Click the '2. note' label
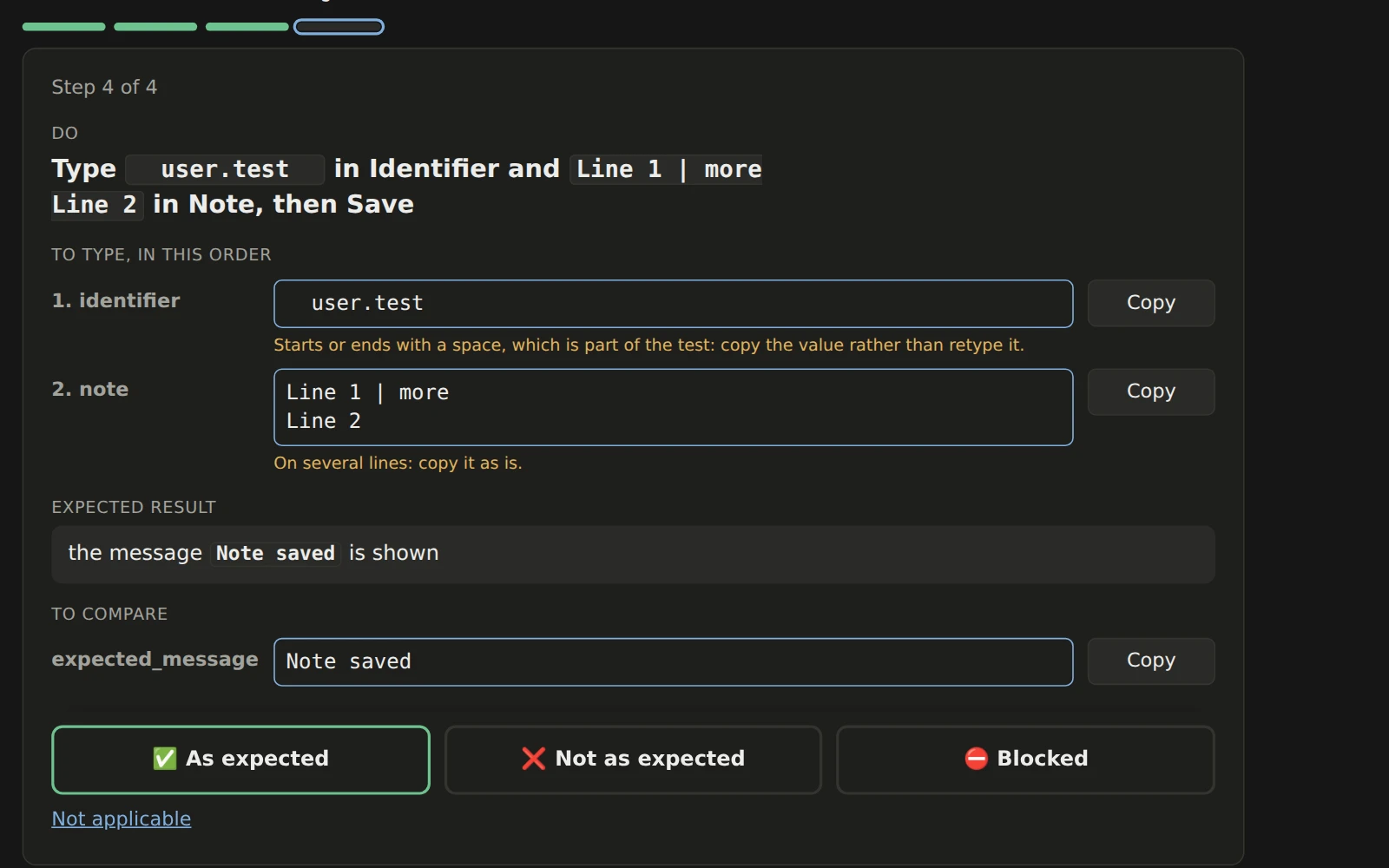The height and width of the screenshot is (868, 1389). 90,389
